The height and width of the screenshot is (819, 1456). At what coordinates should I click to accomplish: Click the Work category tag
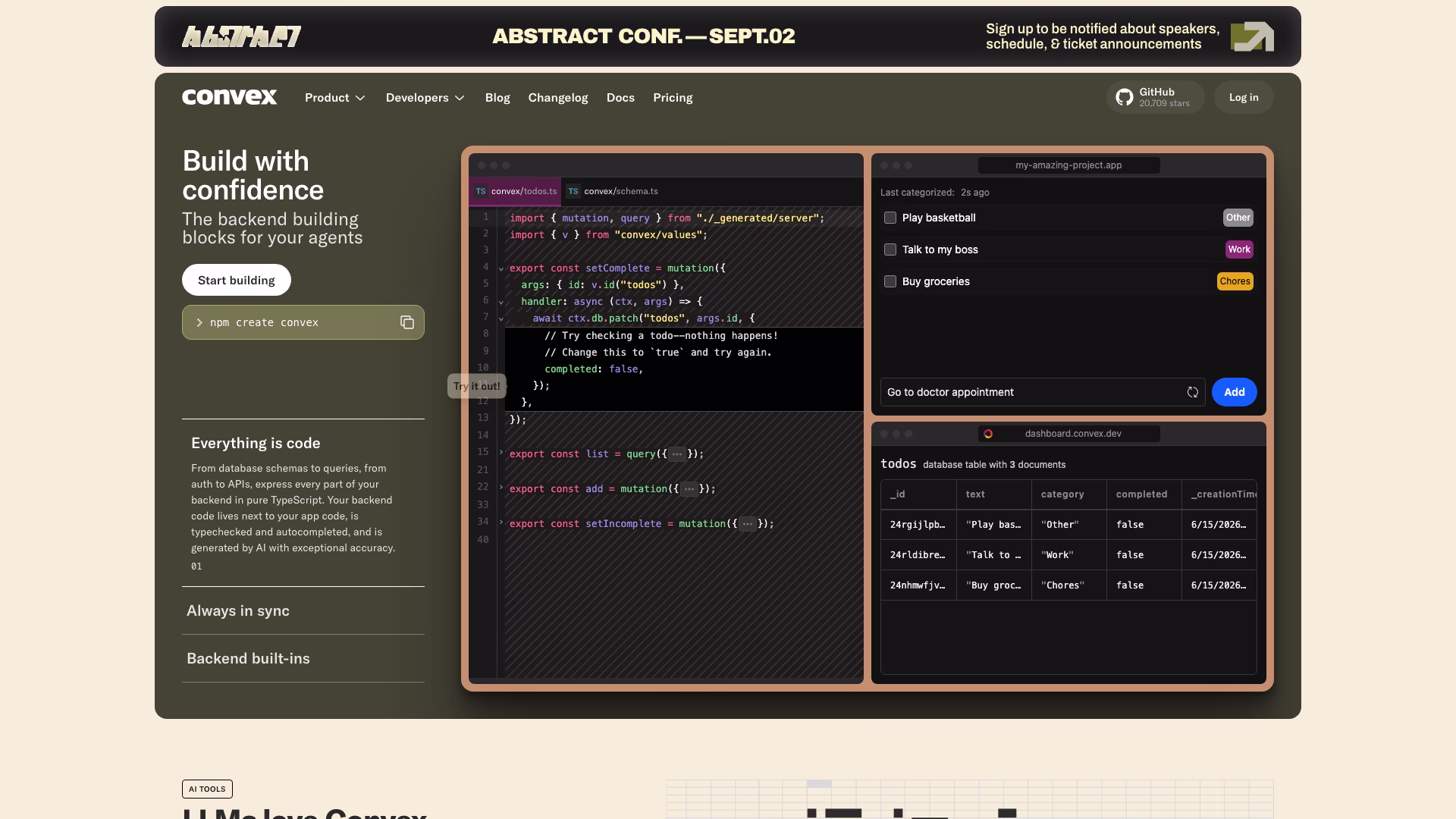pos(1239,249)
